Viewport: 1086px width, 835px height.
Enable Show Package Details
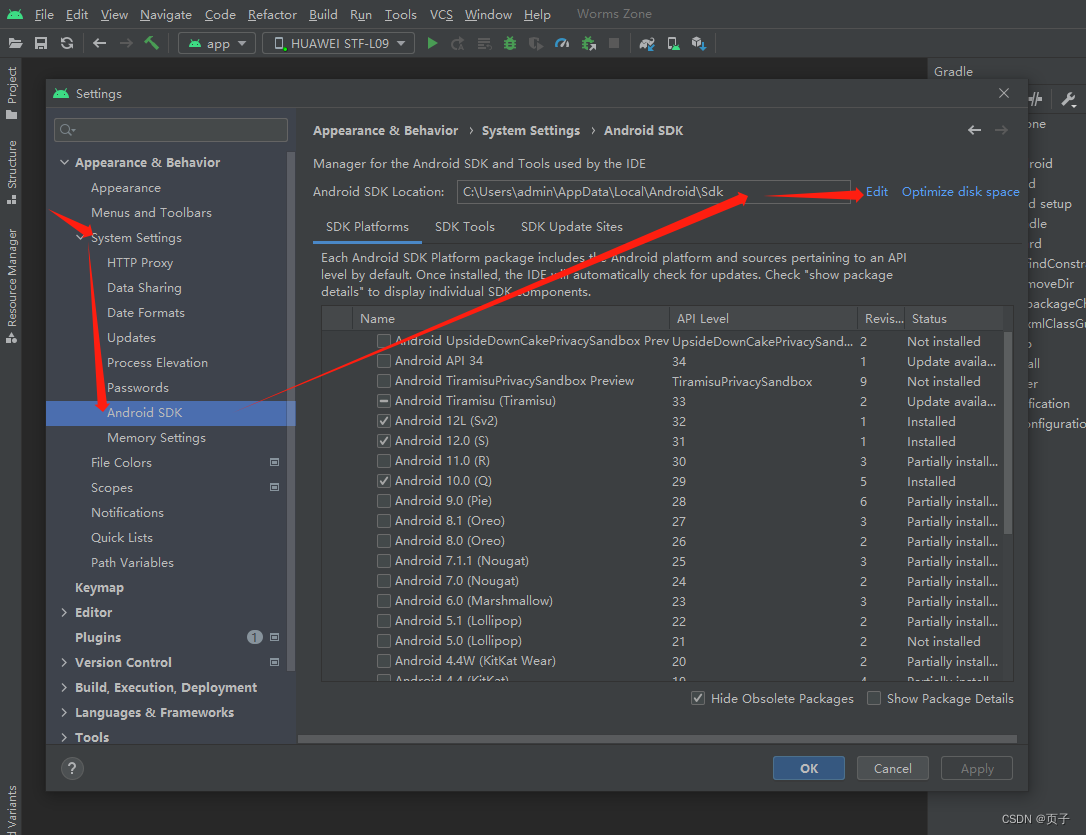(873, 698)
